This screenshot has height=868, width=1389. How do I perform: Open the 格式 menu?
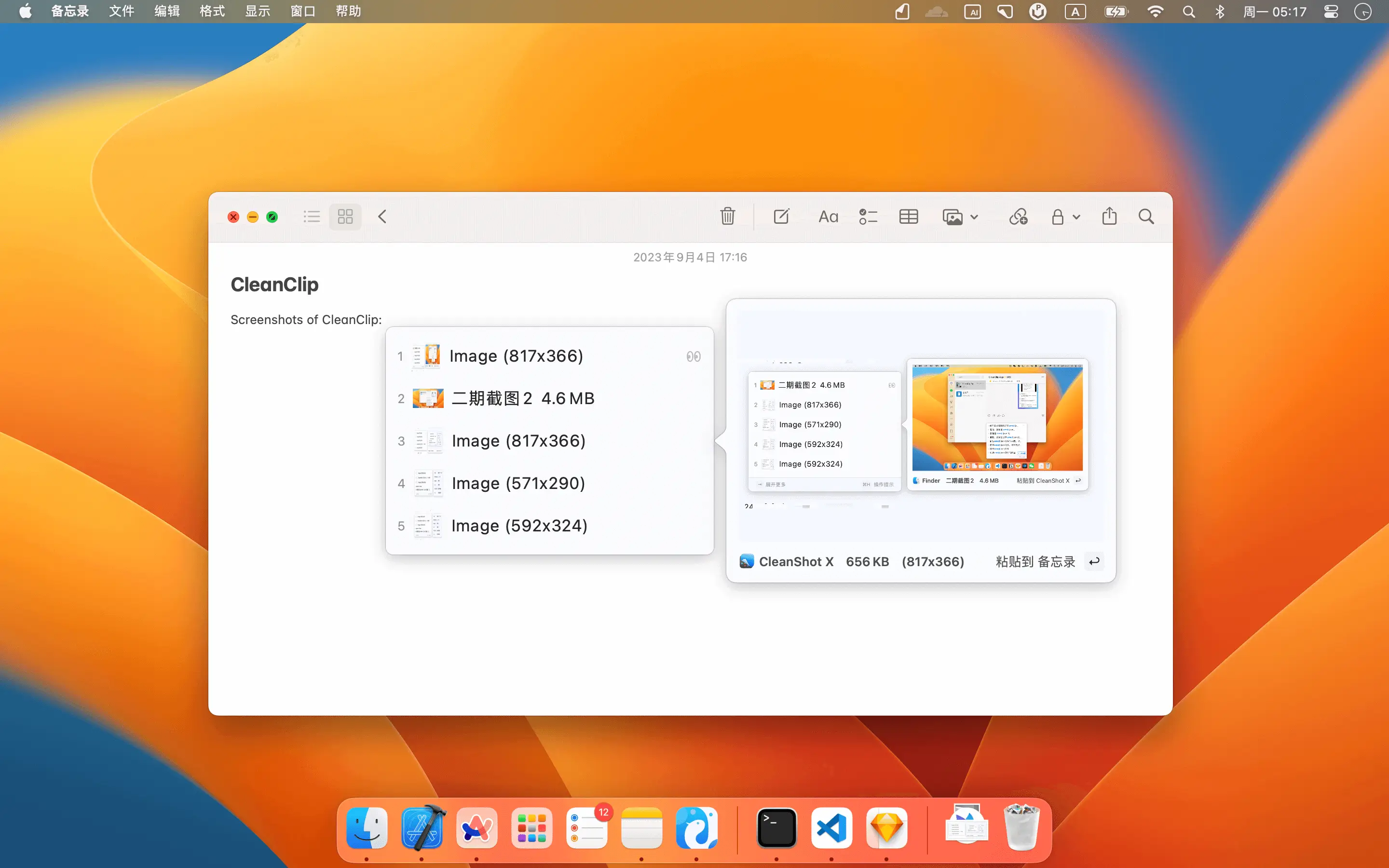pyautogui.click(x=212, y=12)
